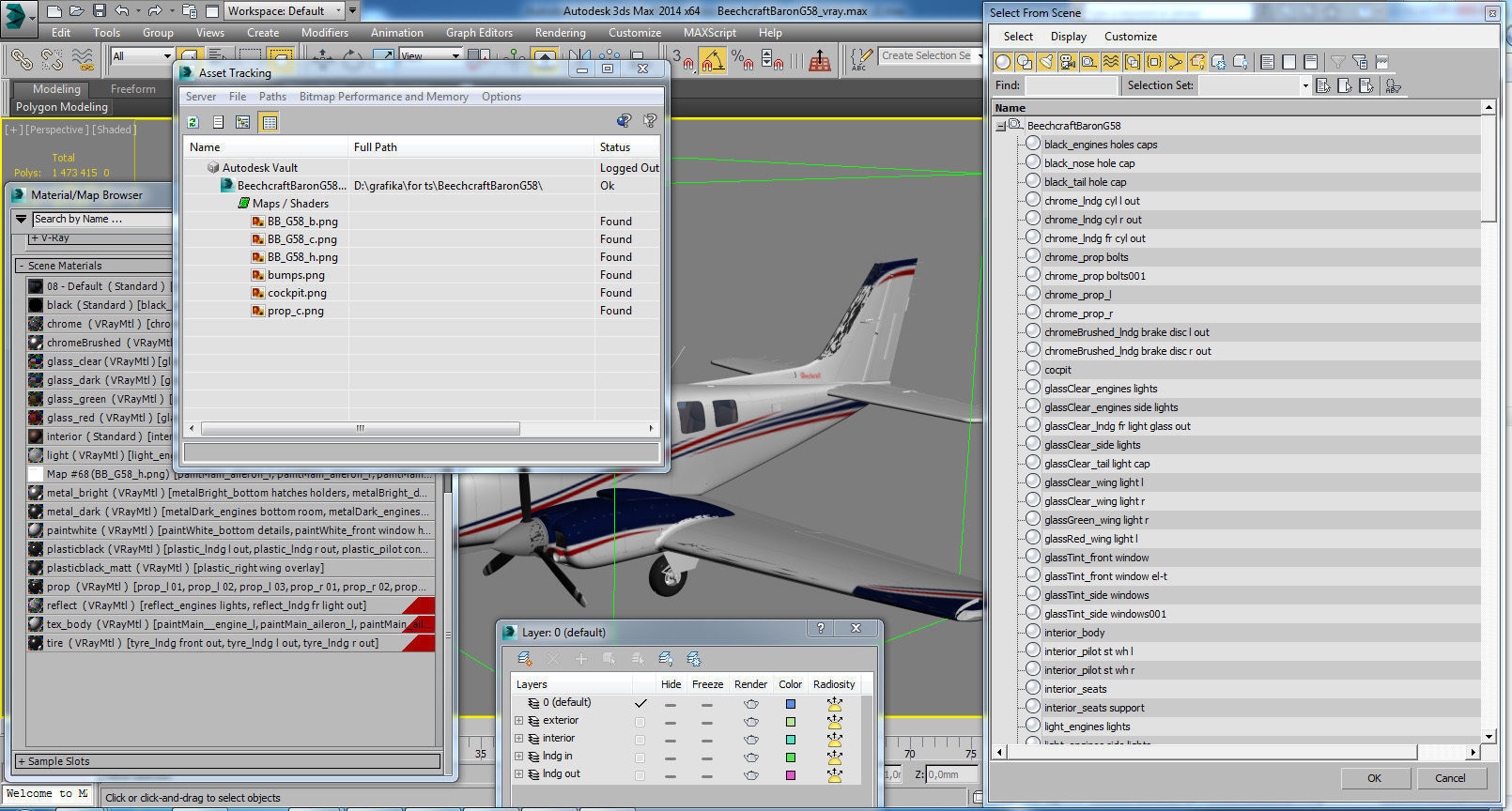Click the Status column header in Asset Tracking
Image resolution: width=1512 pixels, height=811 pixels.
(x=627, y=147)
